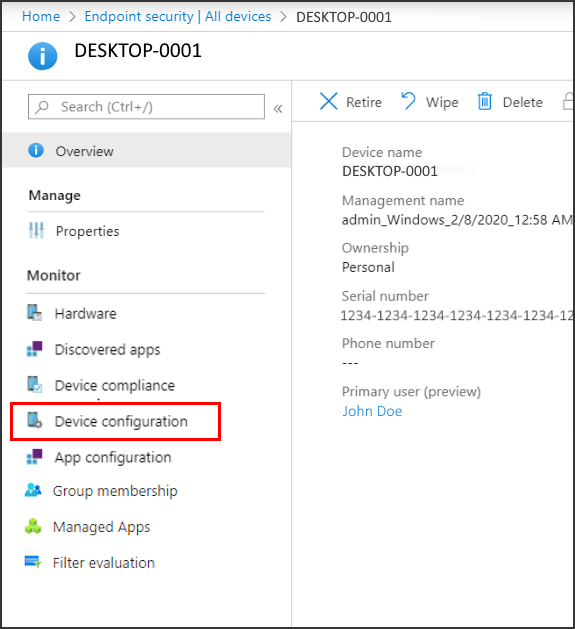The image size is (575, 629).
Task: Click the Wipe undo-arrow icon
Action: (408, 101)
